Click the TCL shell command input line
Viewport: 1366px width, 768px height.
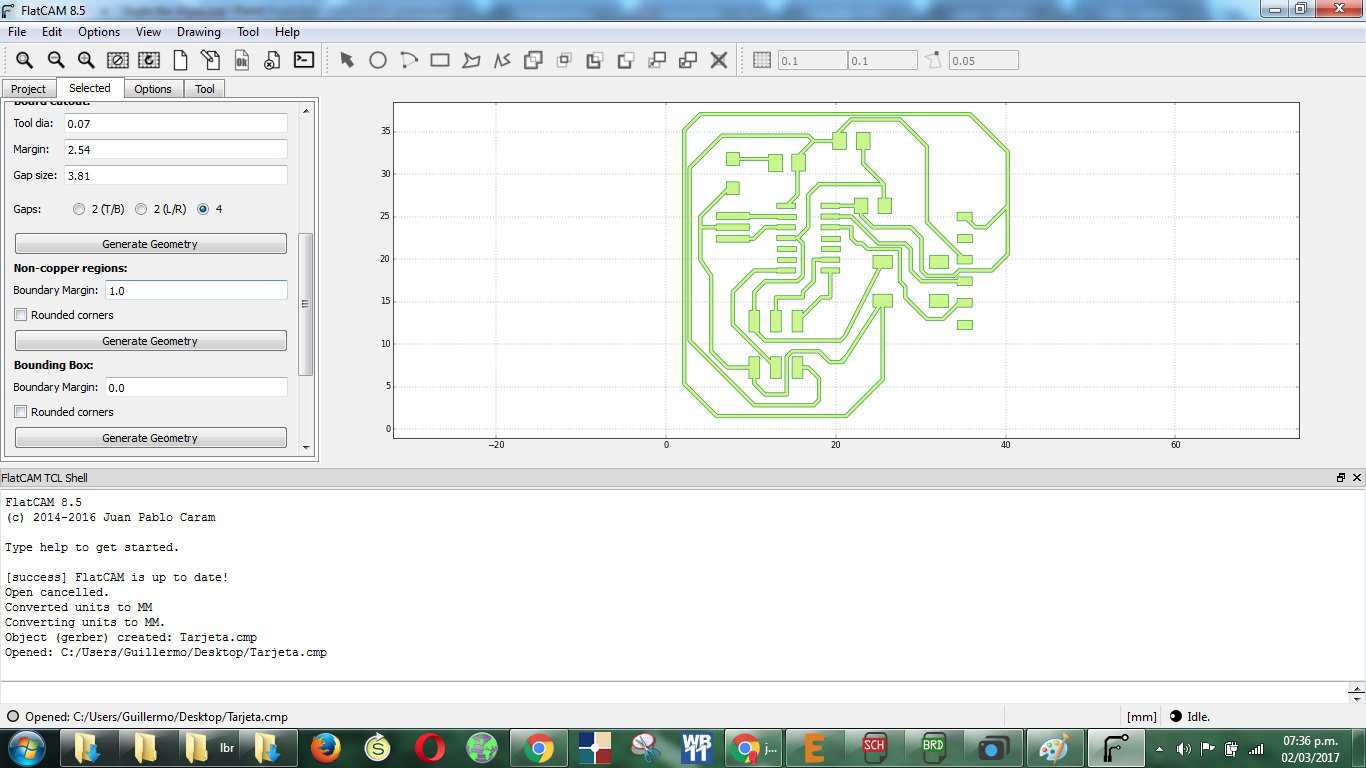673,690
